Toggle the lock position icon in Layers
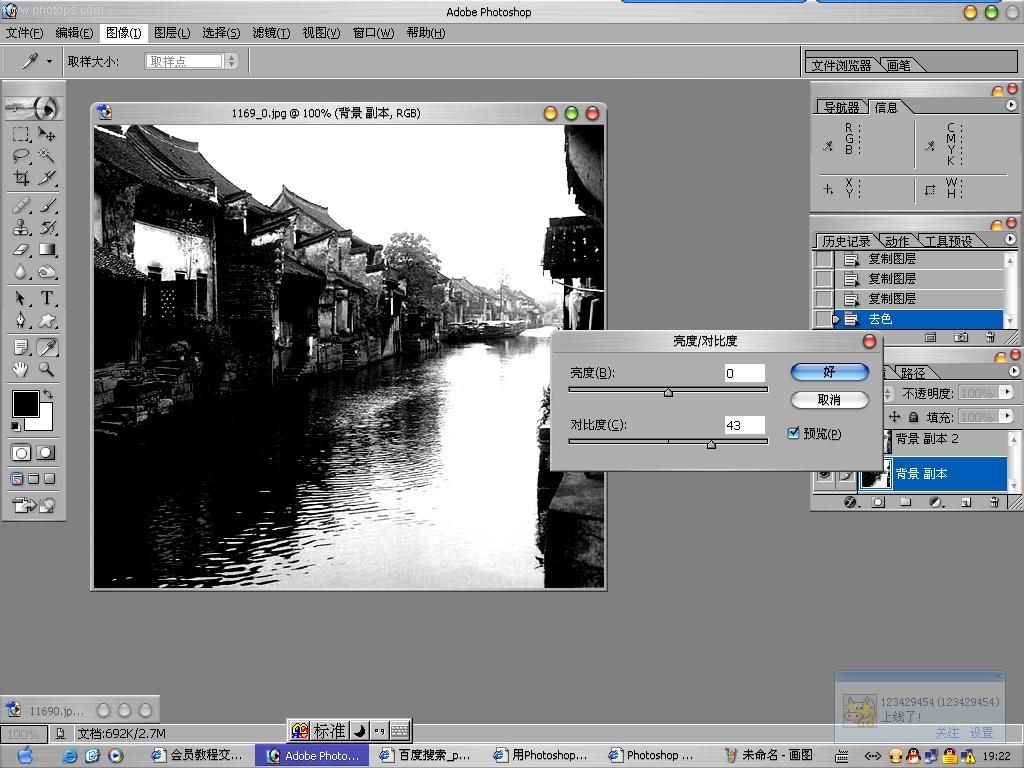 pyautogui.click(x=895, y=417)
